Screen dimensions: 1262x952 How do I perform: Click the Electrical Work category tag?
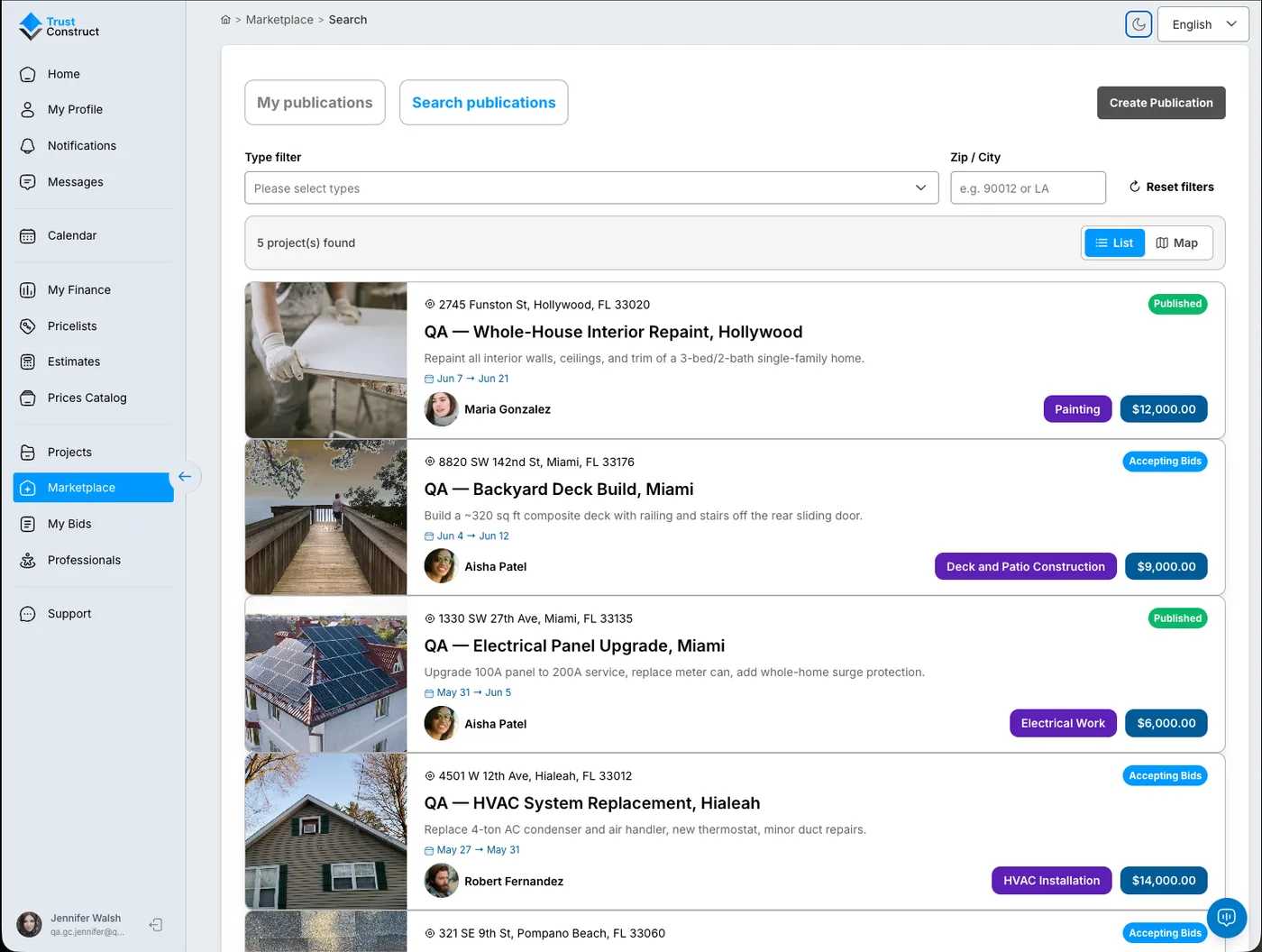click(x=1063, y=723)
